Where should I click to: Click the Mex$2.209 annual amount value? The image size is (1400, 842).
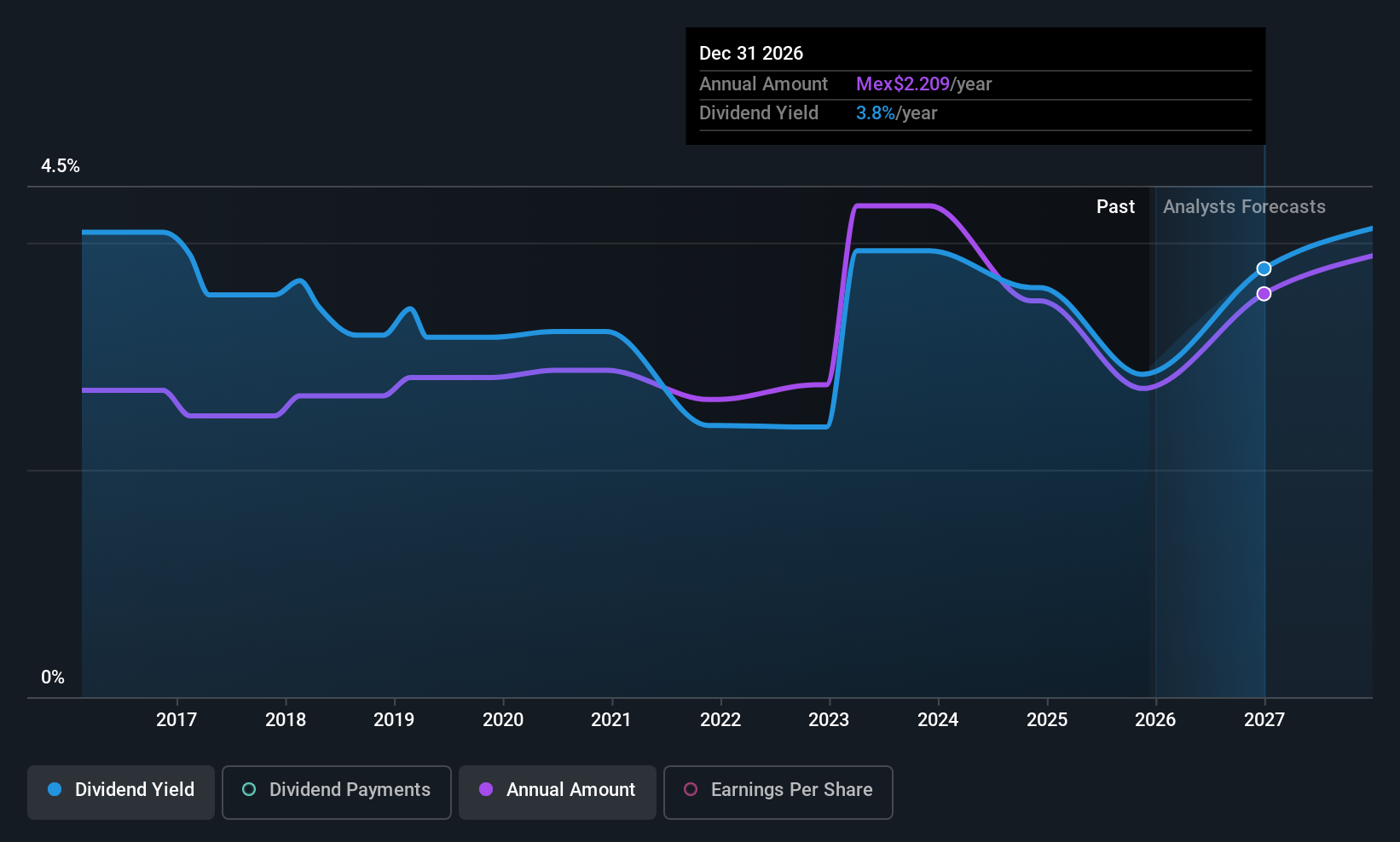click(x=903, y=84)
